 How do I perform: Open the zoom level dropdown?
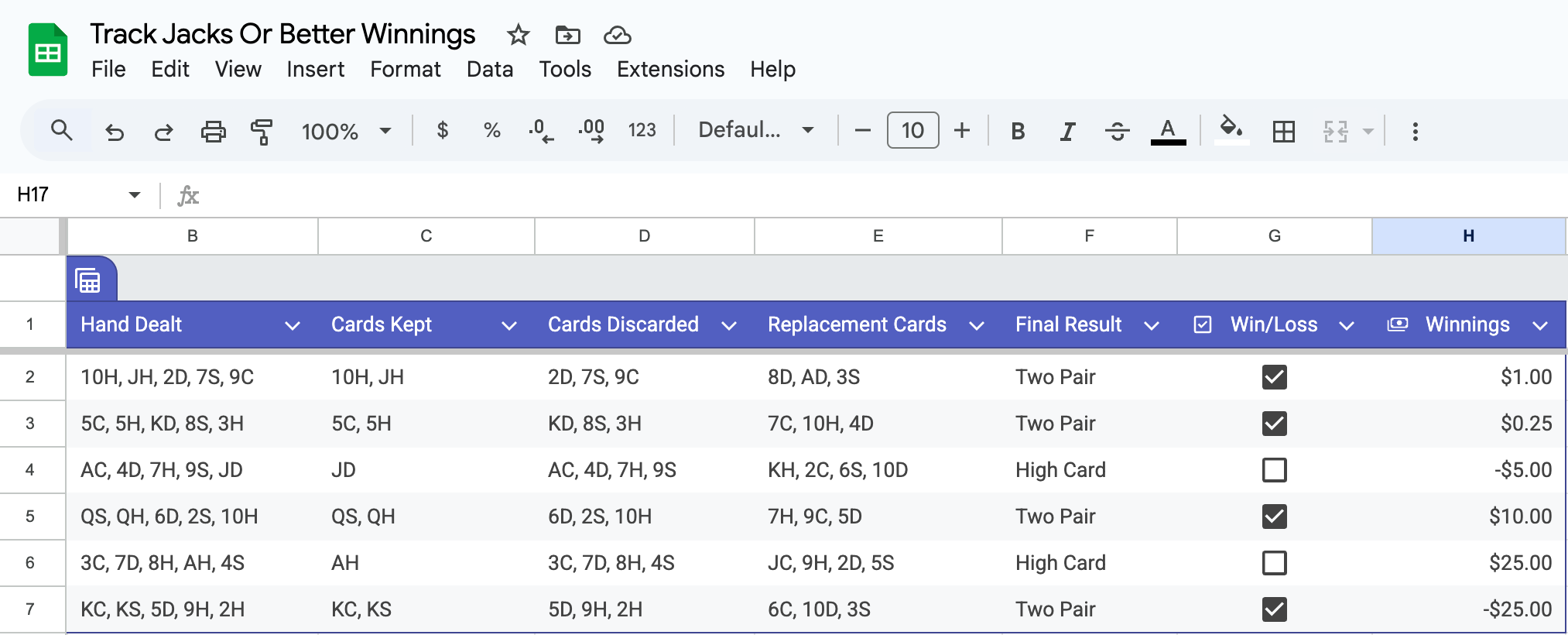pyautogui.click(x=346, y=131)
